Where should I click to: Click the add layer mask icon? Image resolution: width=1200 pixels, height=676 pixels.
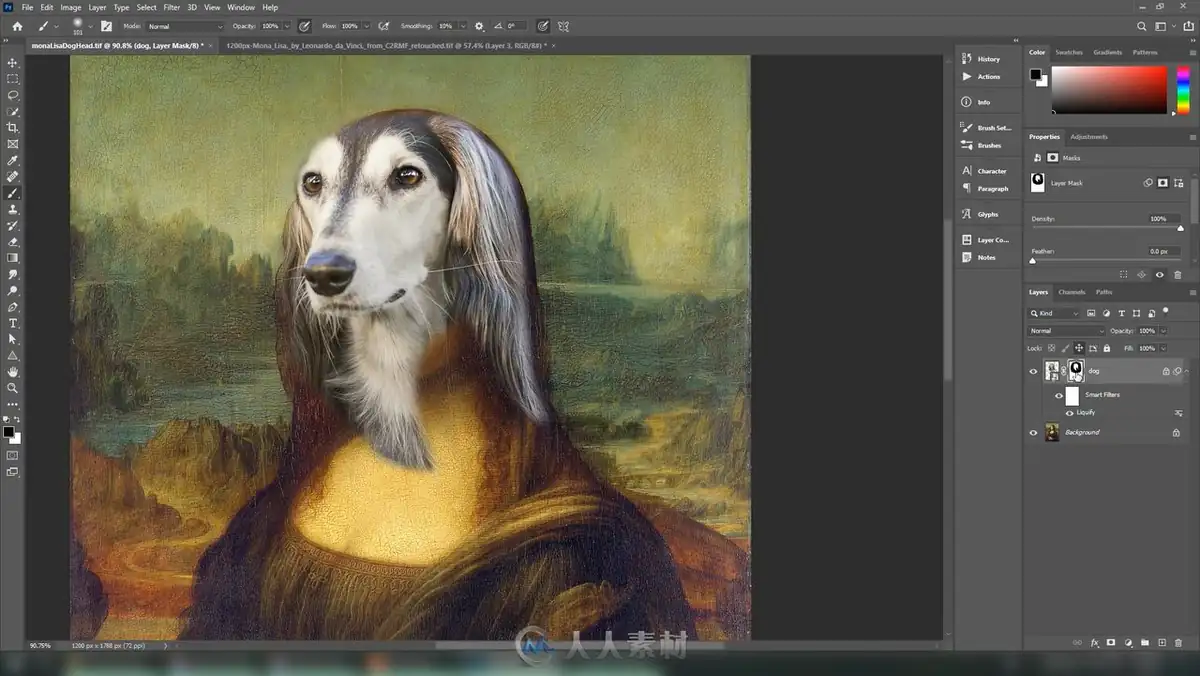1111,643
